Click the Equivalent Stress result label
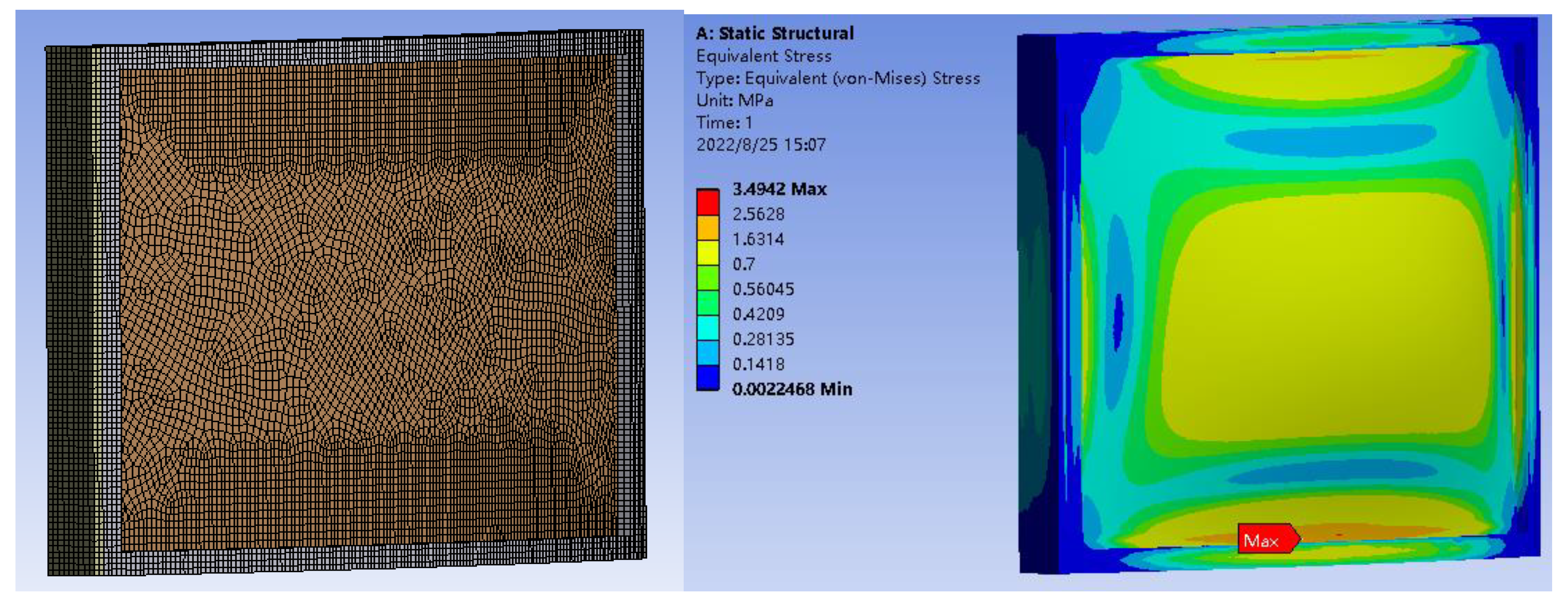The width and height of the screenshot is (1568, 604). [x=763, y=56]
